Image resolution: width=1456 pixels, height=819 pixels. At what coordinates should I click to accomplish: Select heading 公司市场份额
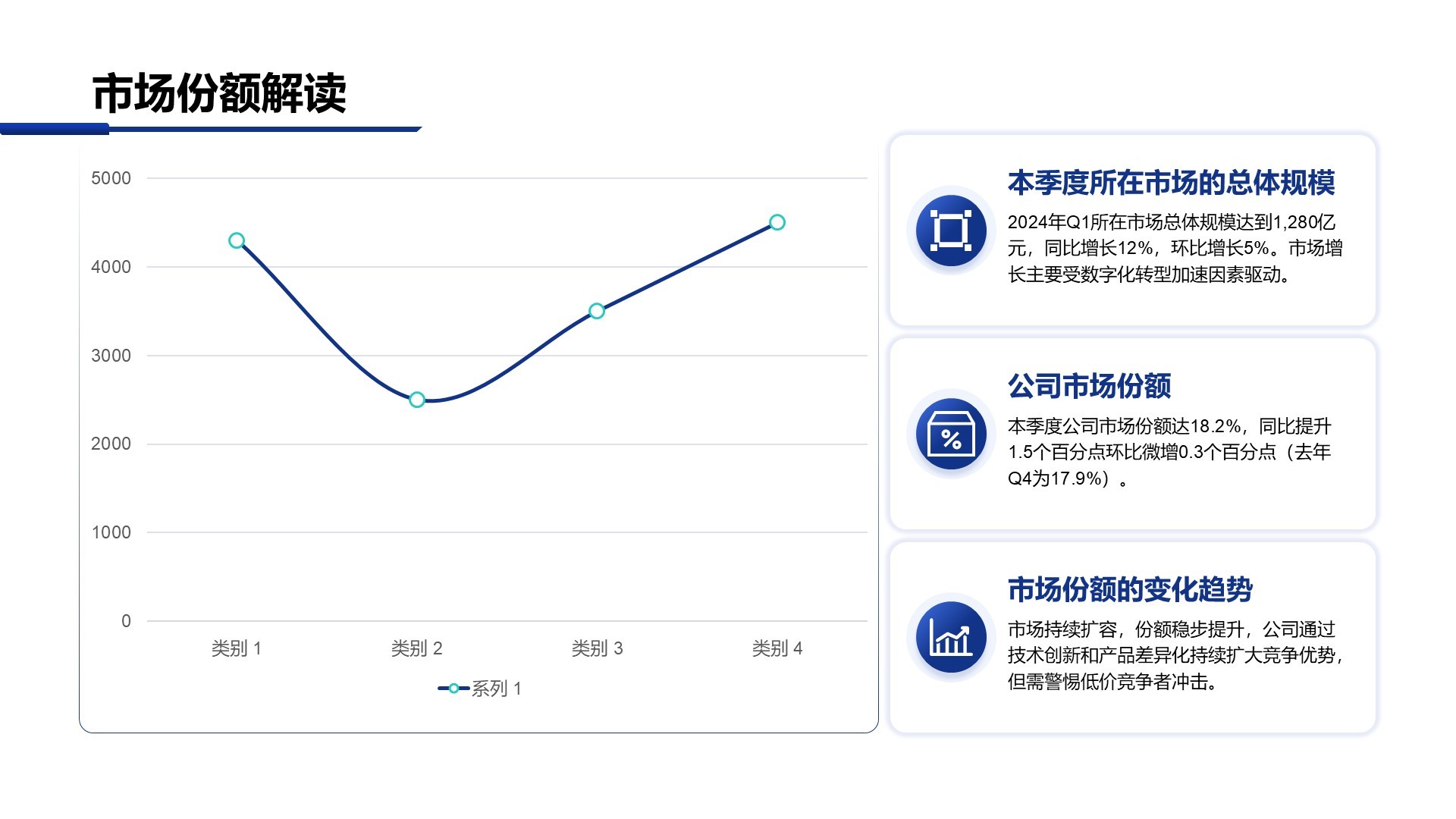coord(1089,386)
